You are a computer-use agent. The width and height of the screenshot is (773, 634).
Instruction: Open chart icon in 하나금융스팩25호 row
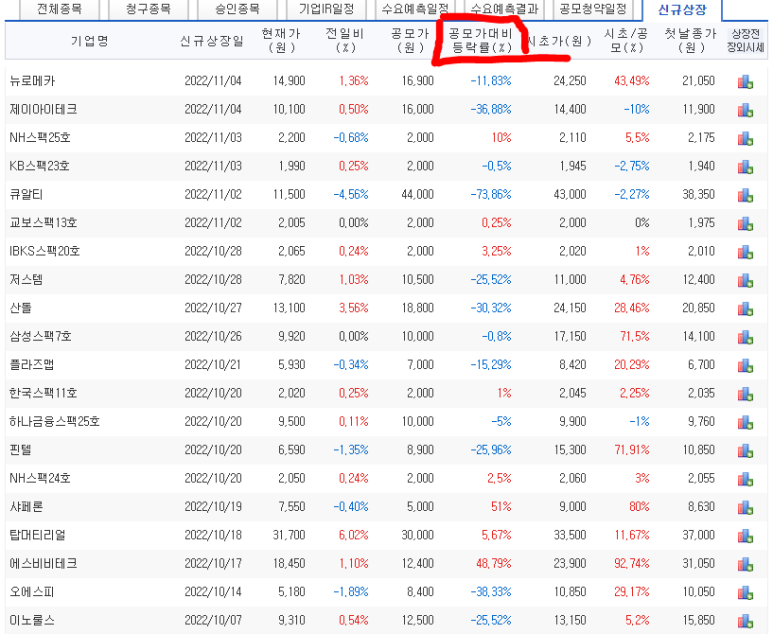pyautogui.click(x=745, y=423)
